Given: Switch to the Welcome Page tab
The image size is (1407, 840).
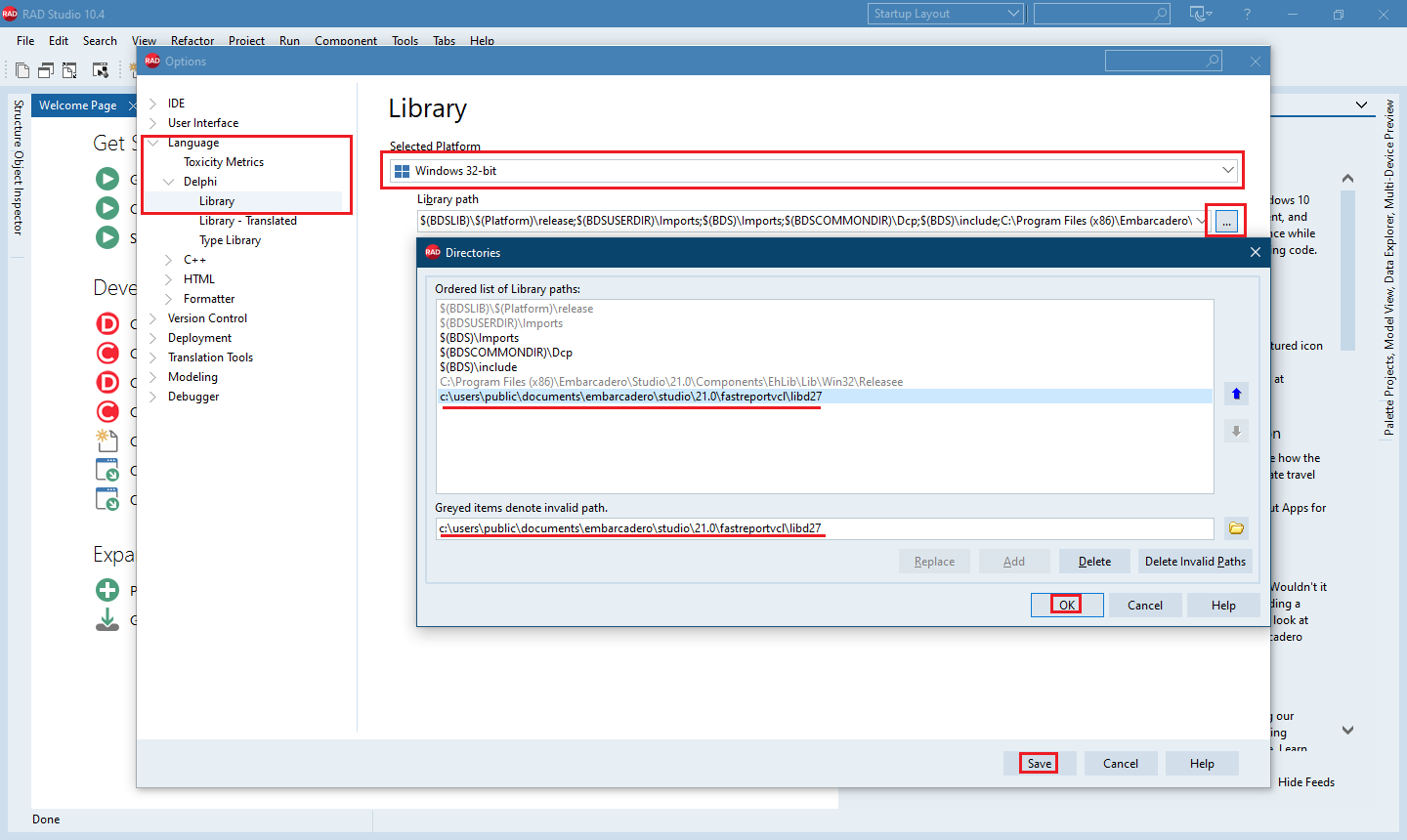Looking at the screenshot, I should 77,105.
